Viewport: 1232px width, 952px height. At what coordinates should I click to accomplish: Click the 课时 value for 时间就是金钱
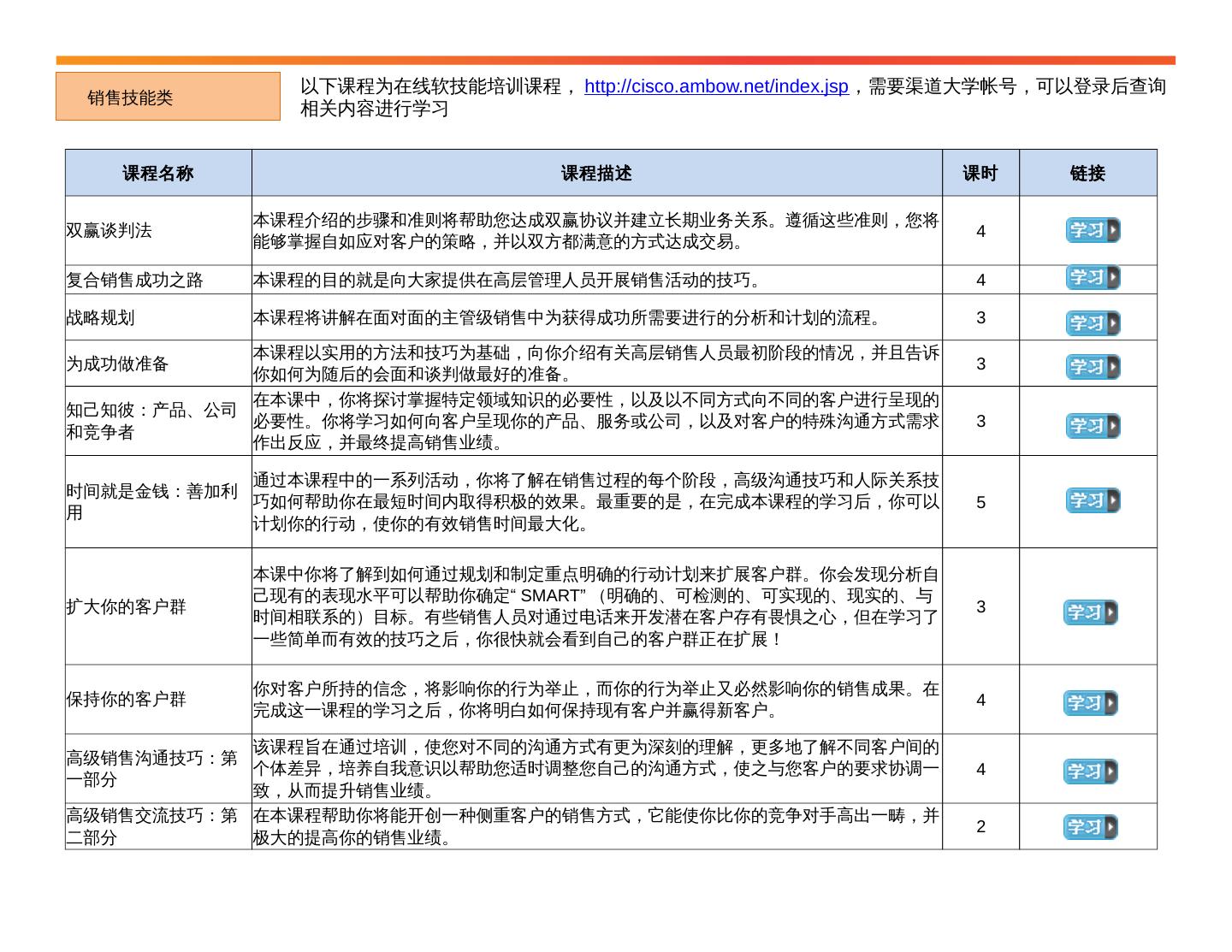(x=980, y=502)
